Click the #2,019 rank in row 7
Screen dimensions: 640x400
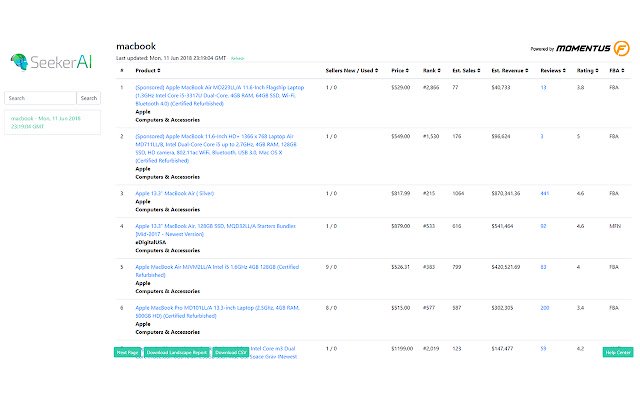pyautogui.click(x=431, y=349)
